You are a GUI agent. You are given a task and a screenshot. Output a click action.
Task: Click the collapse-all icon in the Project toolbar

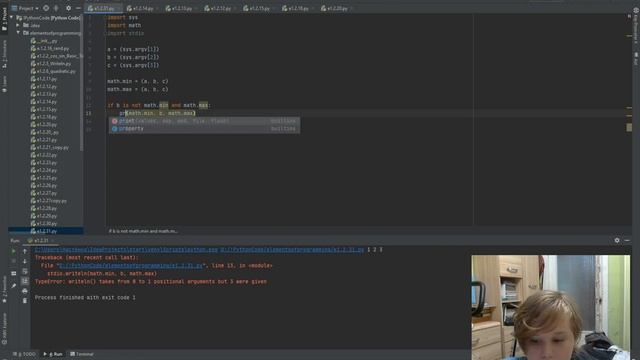56,8
